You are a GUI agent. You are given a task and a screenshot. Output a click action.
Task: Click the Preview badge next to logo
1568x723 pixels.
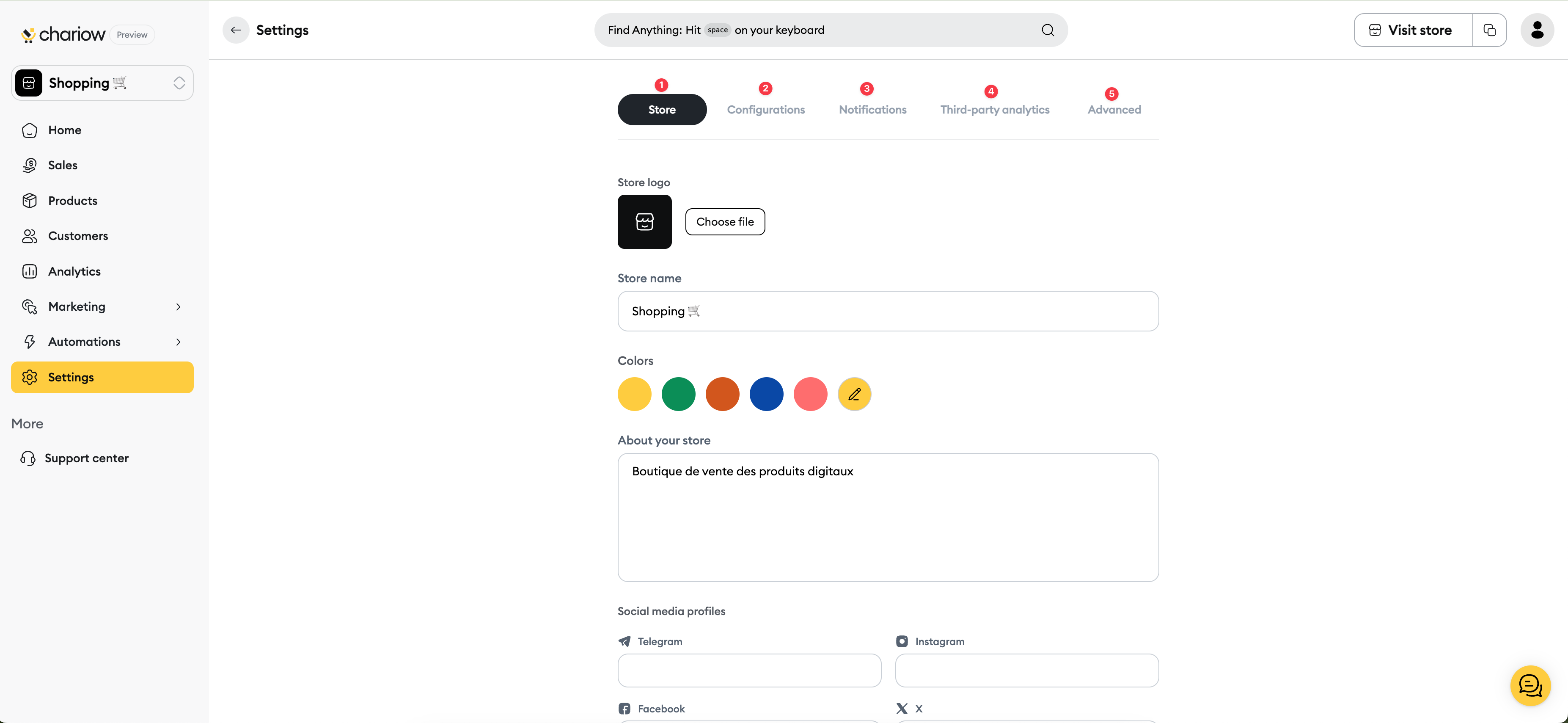pos(132,35)
